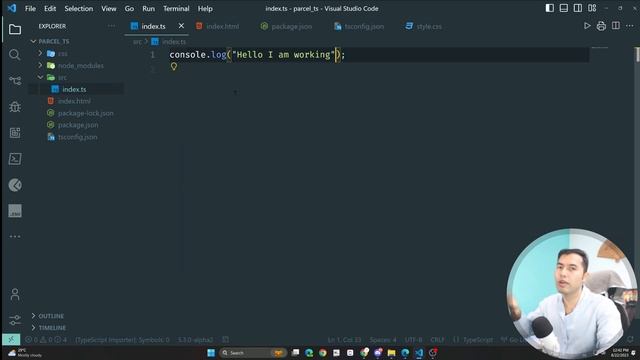The height and width of the screenshot is (360, 640).
Task: Toggle bottom panel visibility
Action: (x=564, y=8)
